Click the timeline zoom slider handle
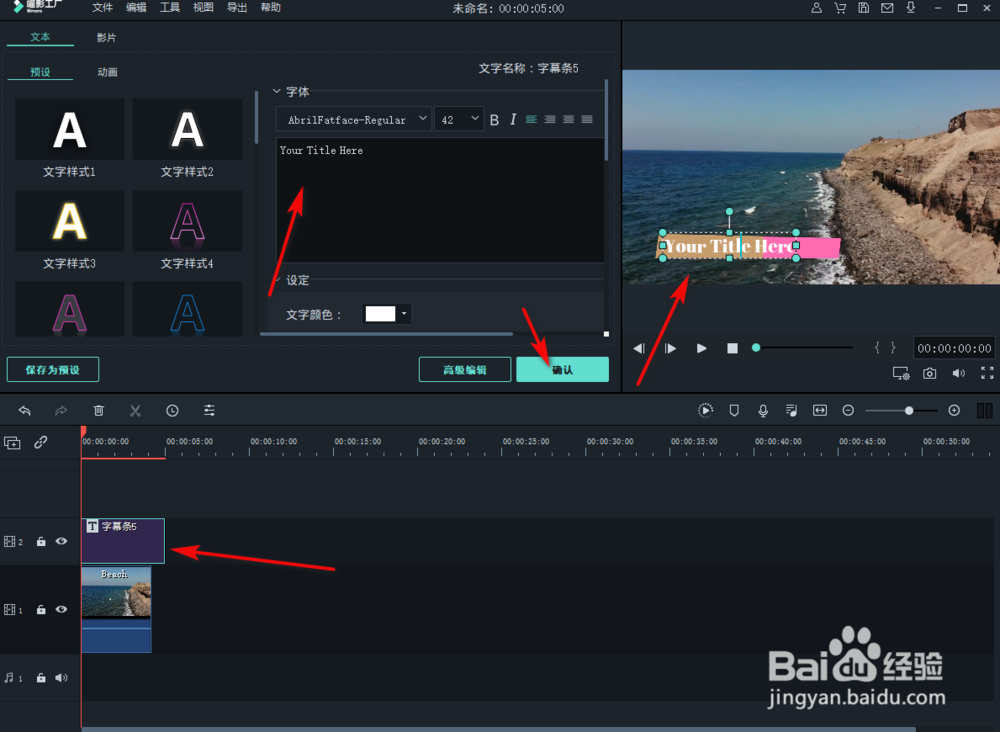Image resolution: width=1000 pixels, height=732 pixels. (x=909, y=411)
